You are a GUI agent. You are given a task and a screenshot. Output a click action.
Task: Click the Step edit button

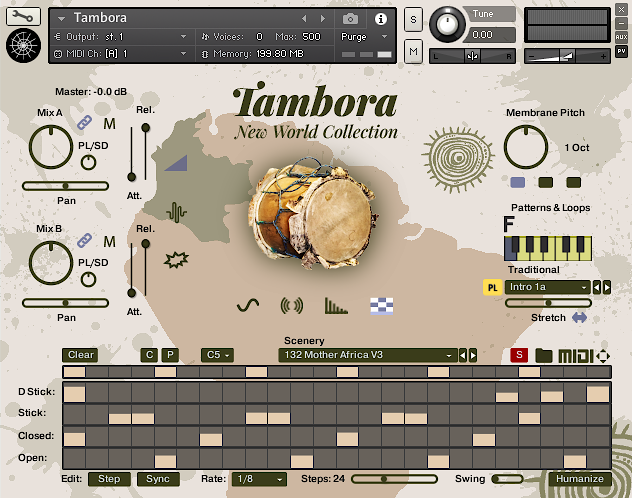109,479
